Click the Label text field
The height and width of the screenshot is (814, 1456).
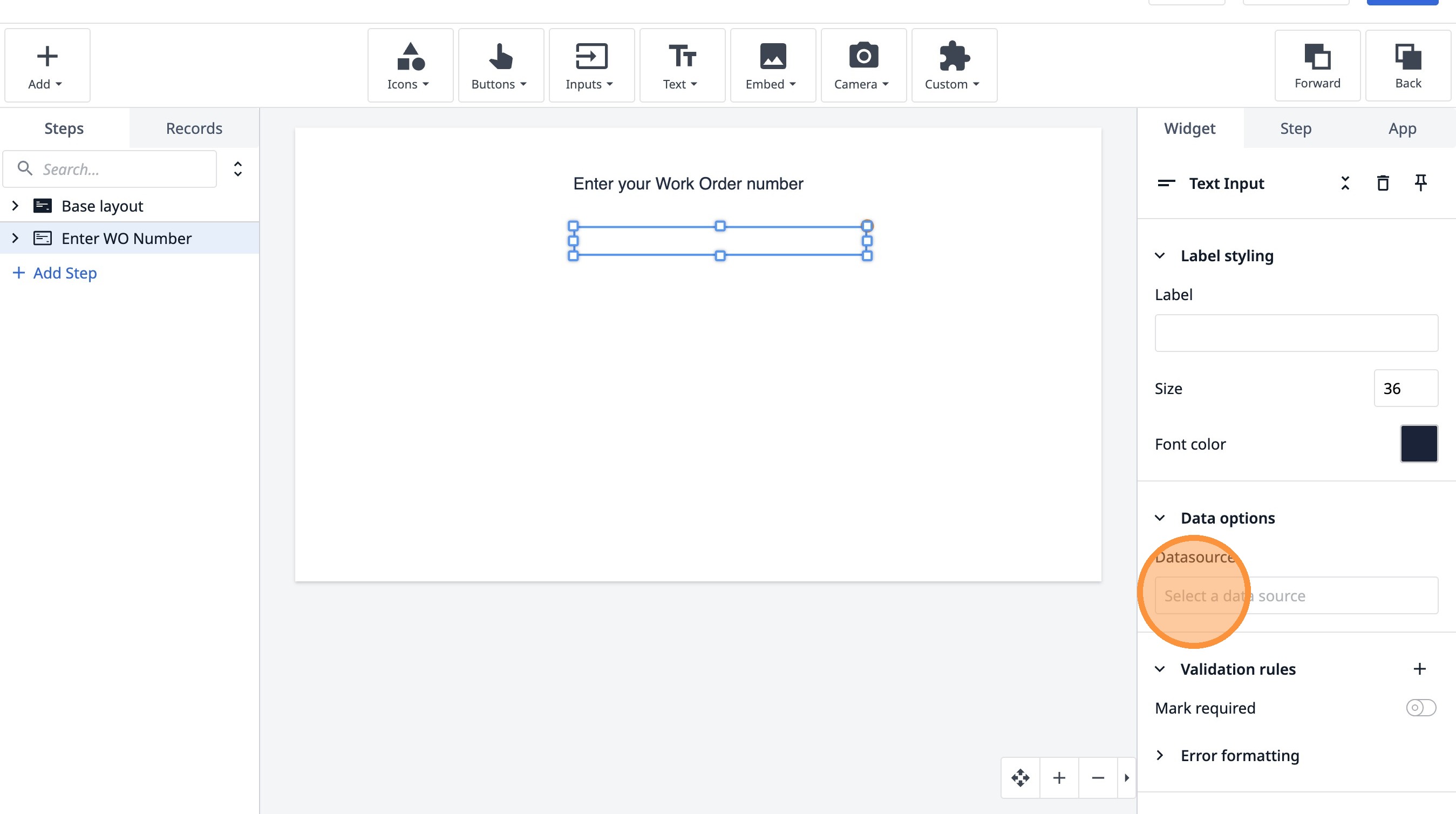(x=1296, y=333)
